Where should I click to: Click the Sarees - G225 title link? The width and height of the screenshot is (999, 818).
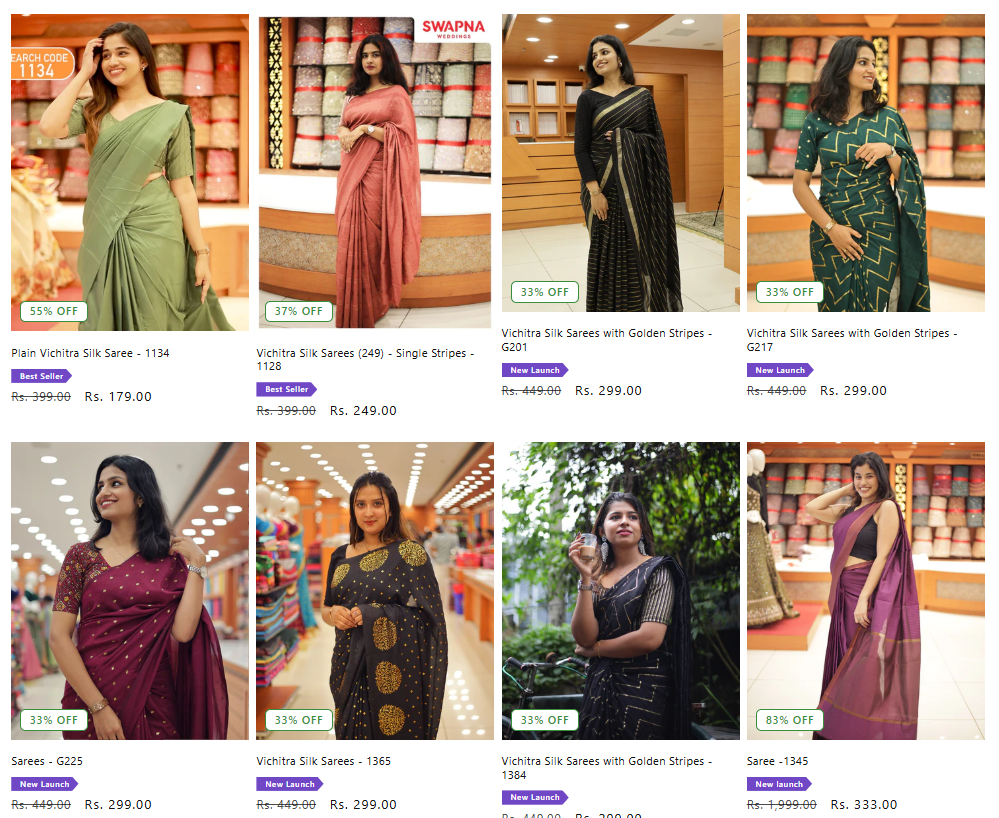point(47,761)
